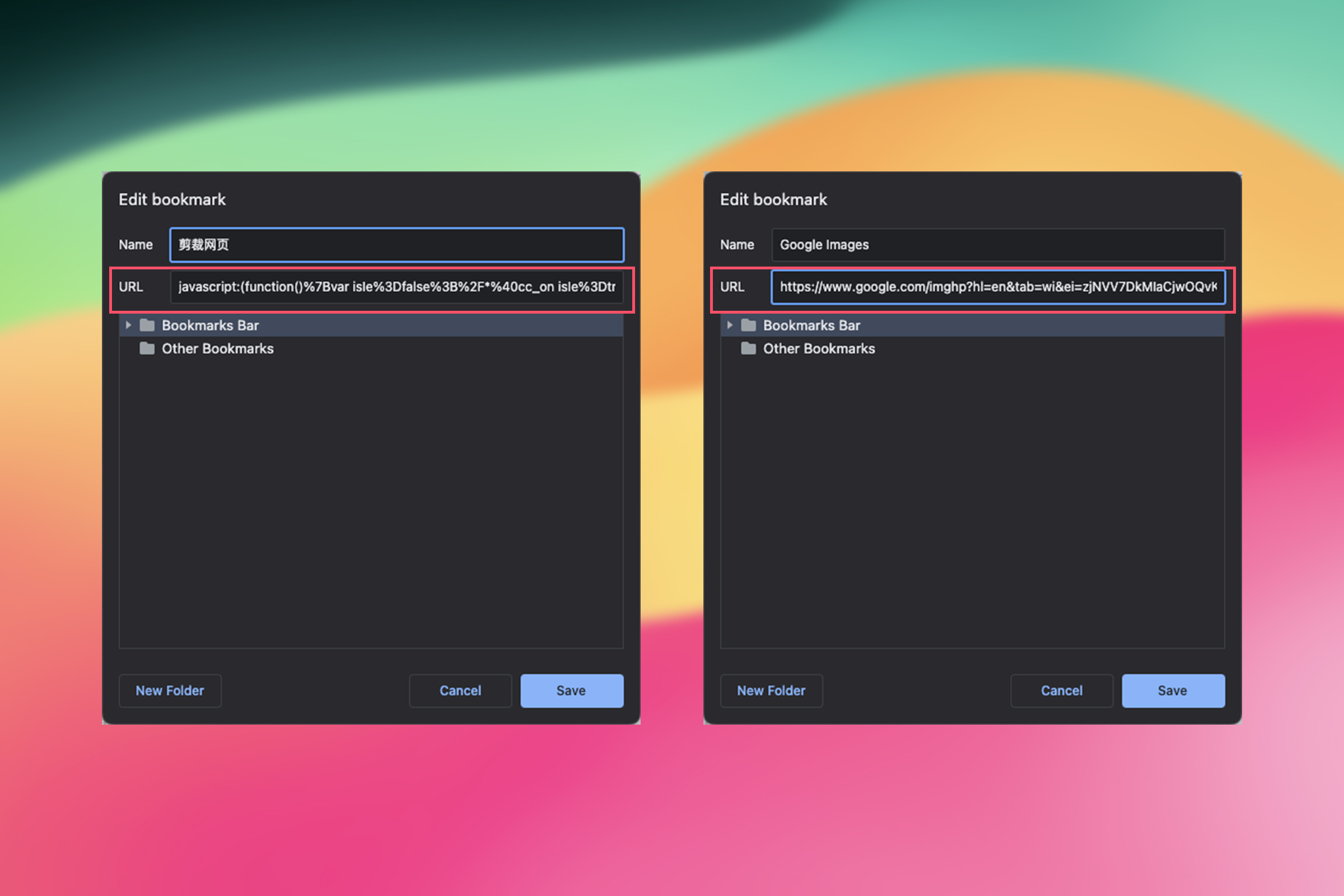Click the google.com URL field in right dialog
The width and height of the screenshot is (1344, 896).
[998, 287]
